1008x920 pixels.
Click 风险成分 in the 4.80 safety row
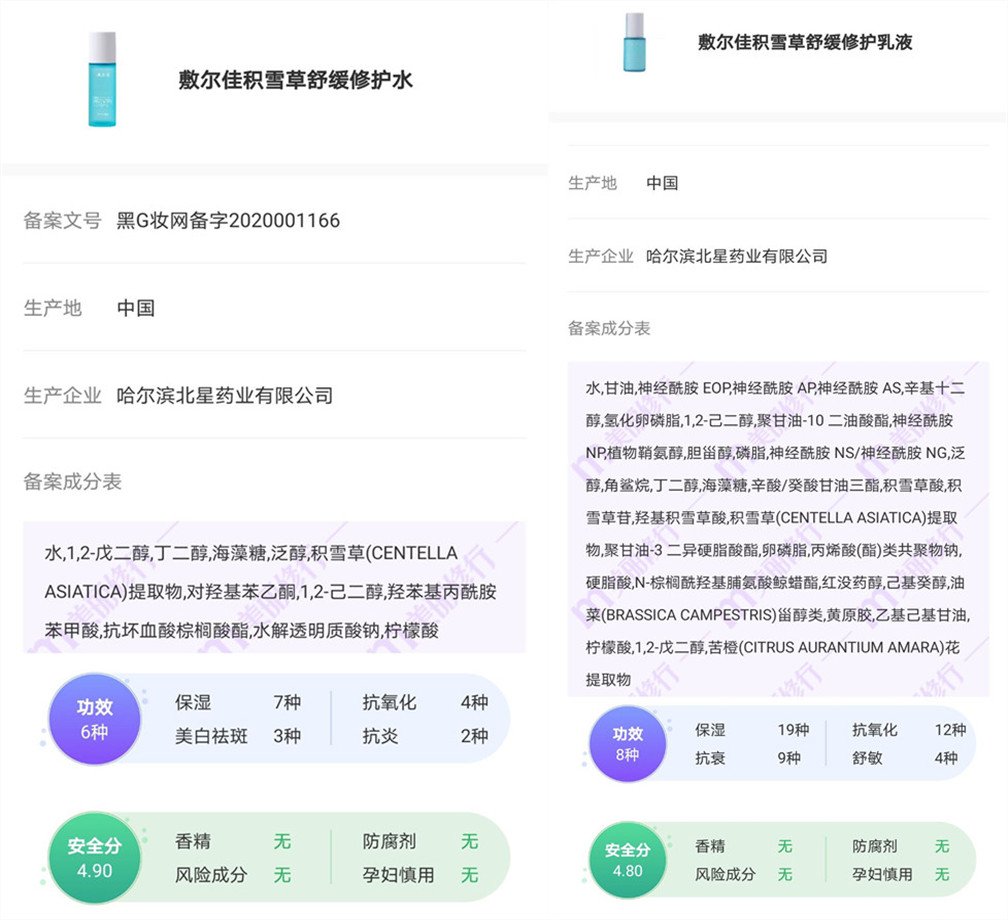[725, 874]
